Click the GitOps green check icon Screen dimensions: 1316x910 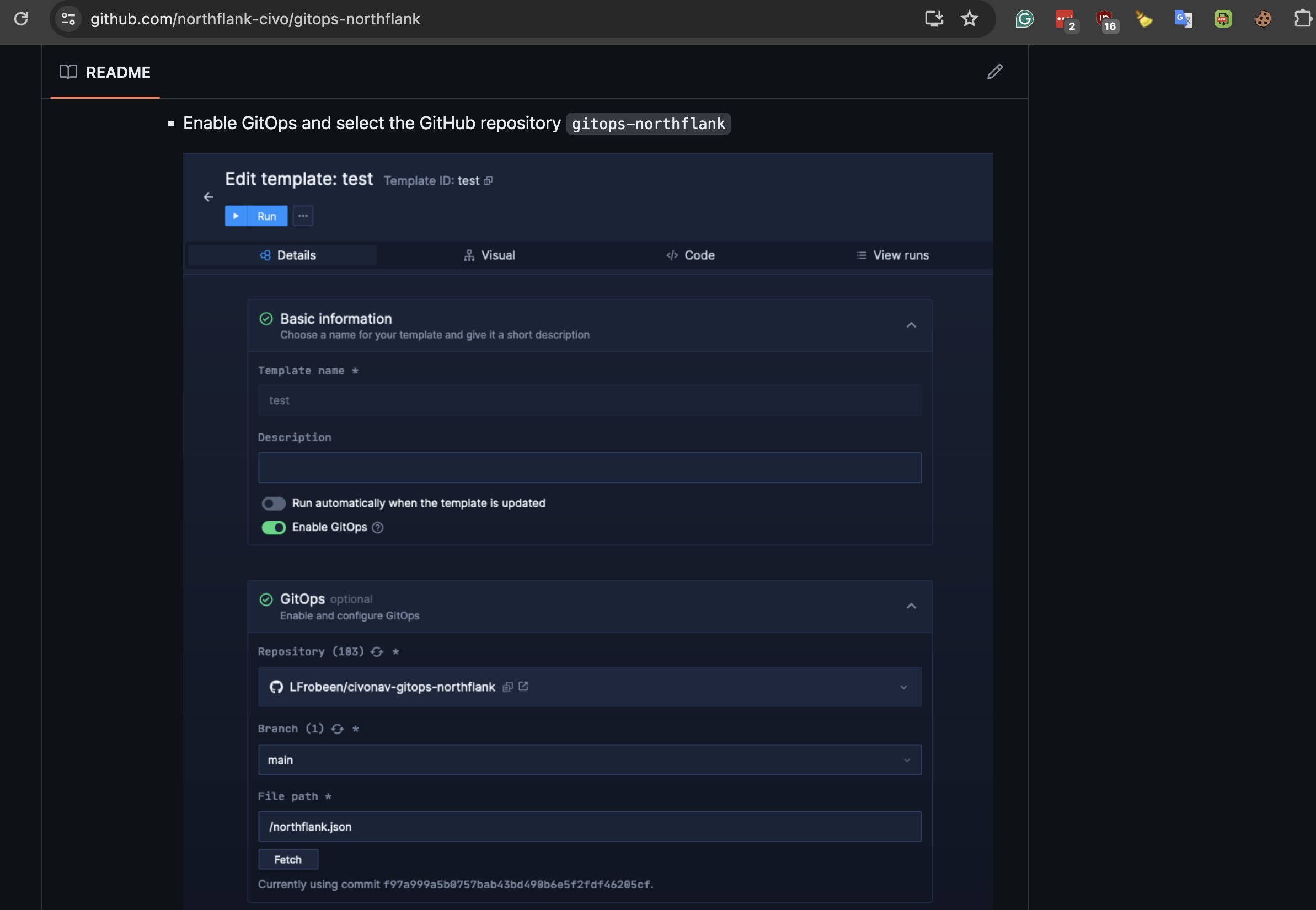[x=266, y=599]
